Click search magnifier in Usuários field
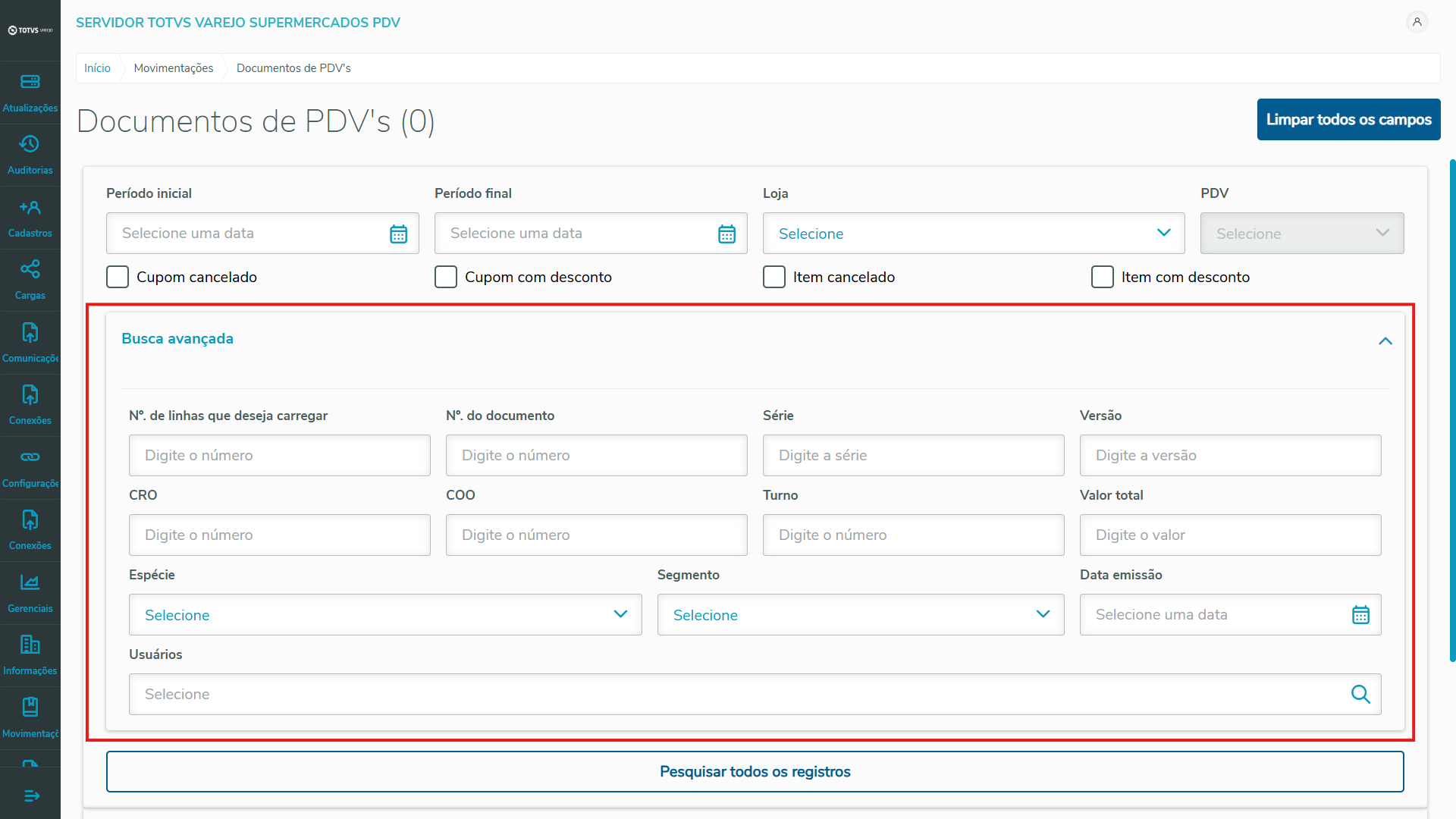 pos(1360,694)
